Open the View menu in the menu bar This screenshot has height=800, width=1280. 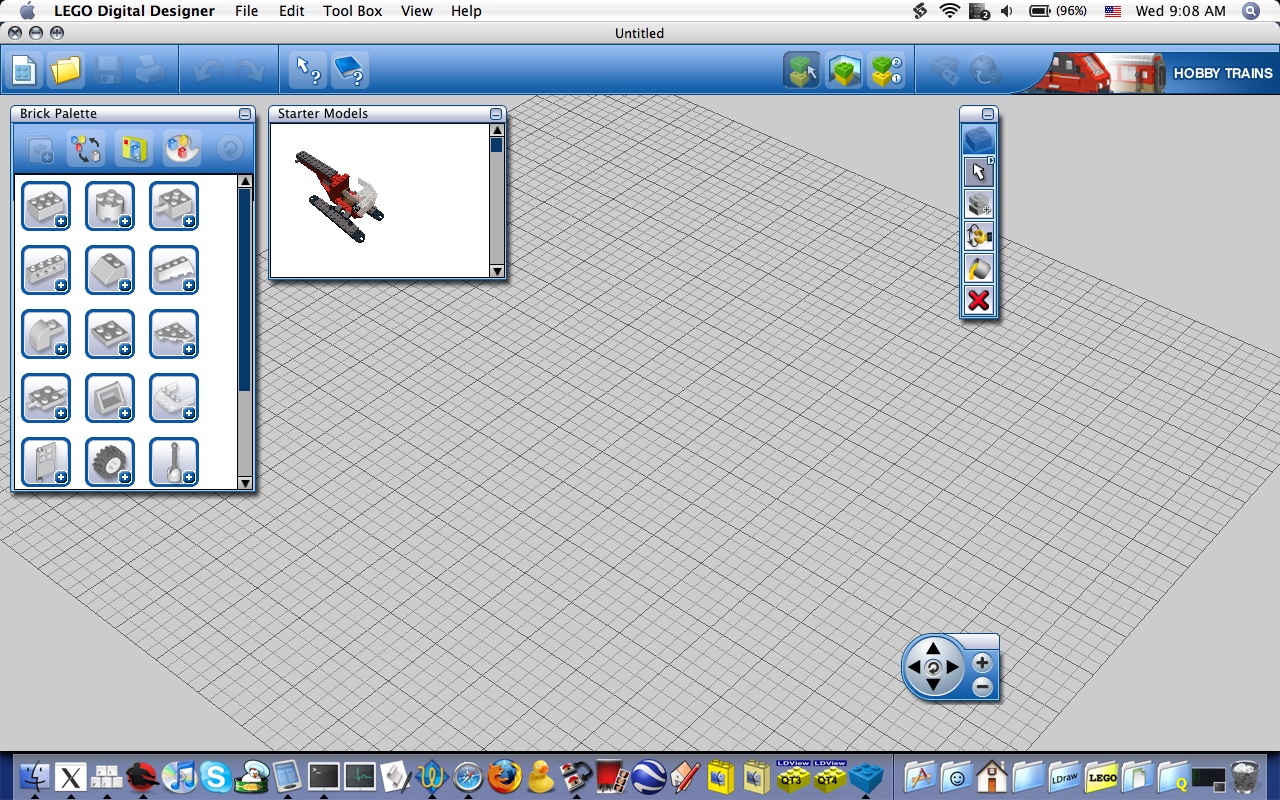(416, 11)
